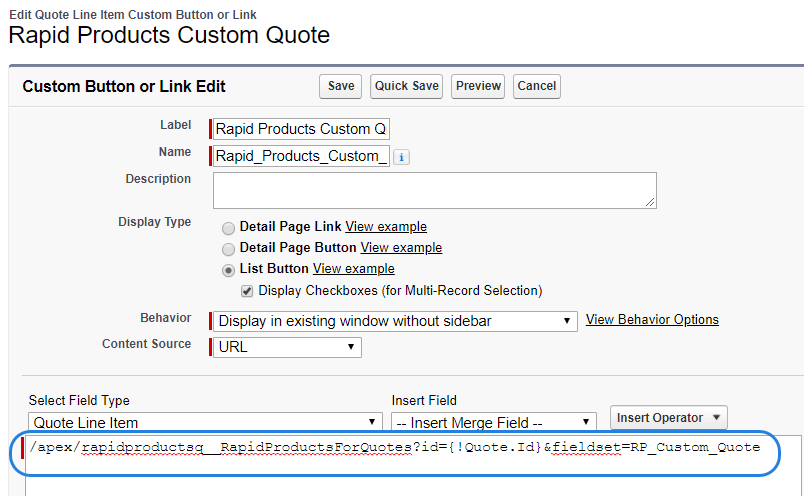The image size is (804, 496).
Task: Open the Content Source dropdown showing URL
Action: coord(287,347)
